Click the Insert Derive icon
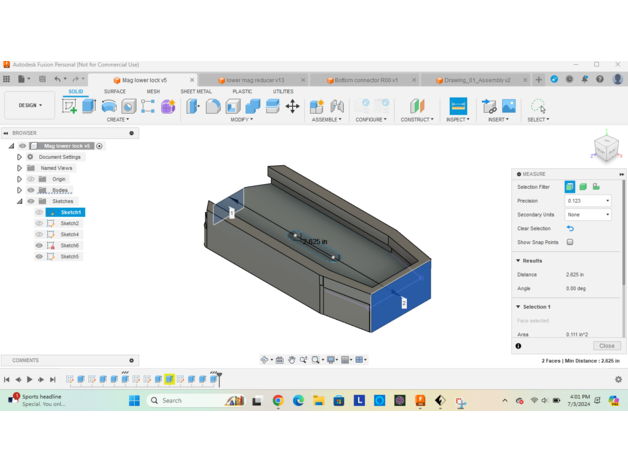 click(x=489, y=106)
